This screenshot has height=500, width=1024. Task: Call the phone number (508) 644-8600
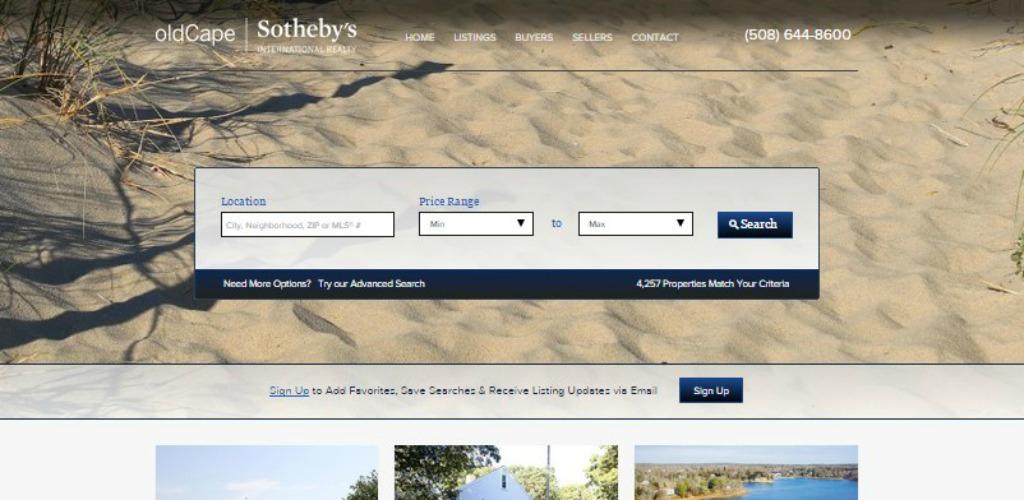[x=797, y=35]
